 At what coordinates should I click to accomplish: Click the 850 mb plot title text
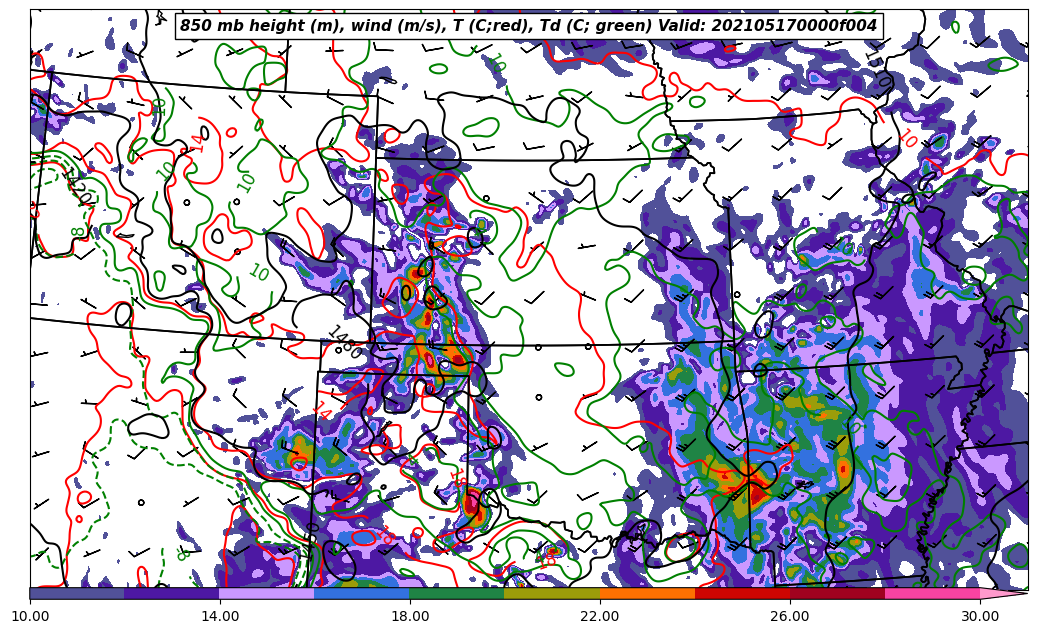[528, 26]
